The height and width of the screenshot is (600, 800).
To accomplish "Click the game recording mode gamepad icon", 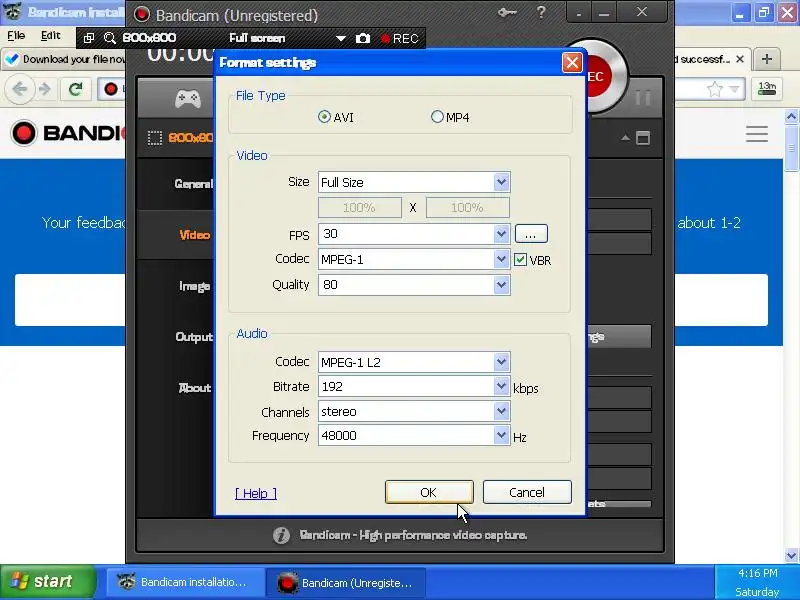I will point(188,98).
